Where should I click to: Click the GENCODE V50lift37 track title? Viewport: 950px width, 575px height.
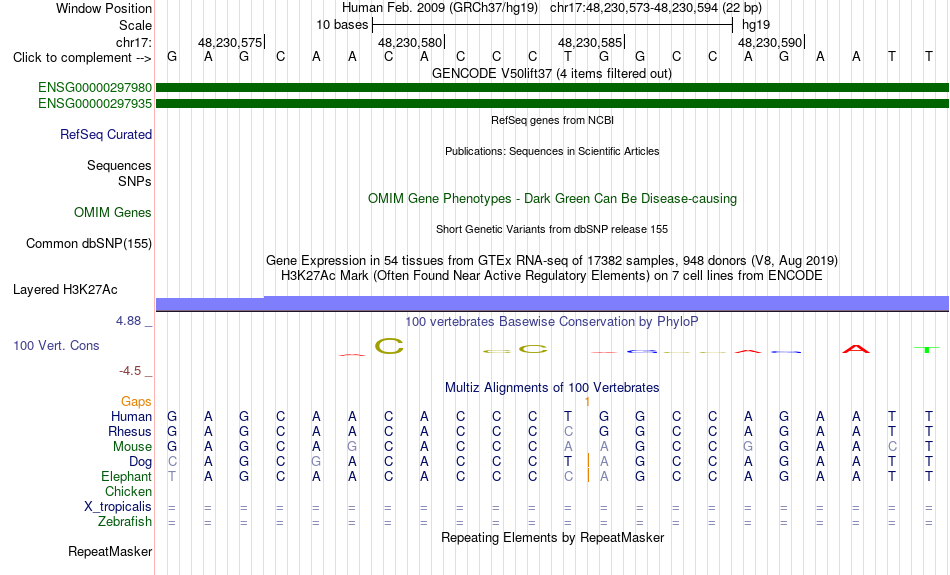coord(552,73)
